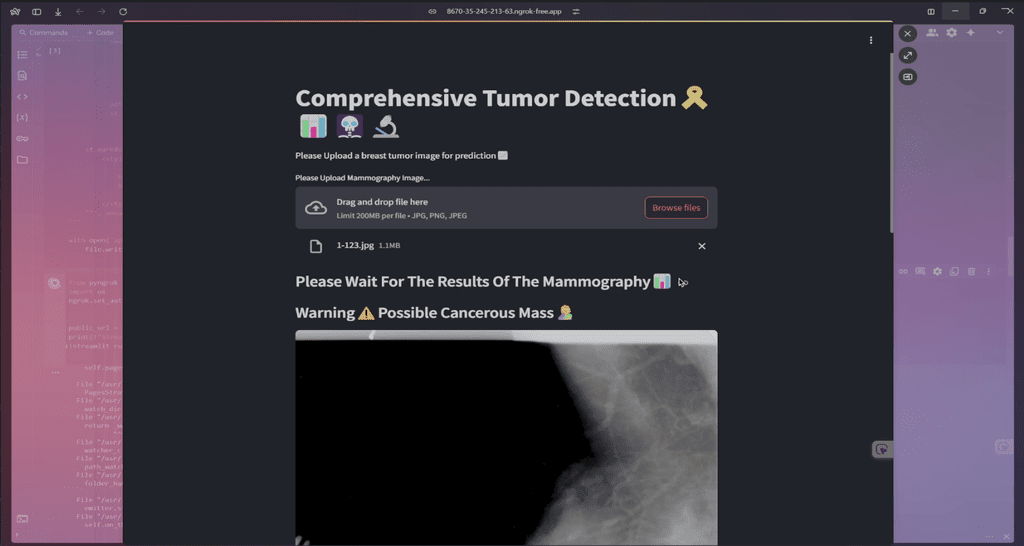1024x546 pixels.
Task: Close the popup with the round X button
Action: 908,33
